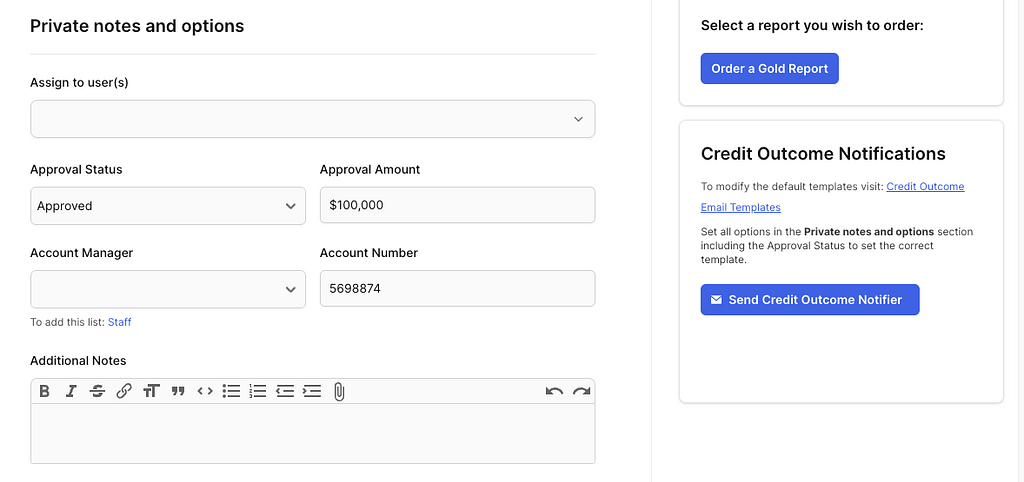This screenshot has width=1024, height=482.
Task: Redo the last edit in notes
Action: (x=581, y=391)
